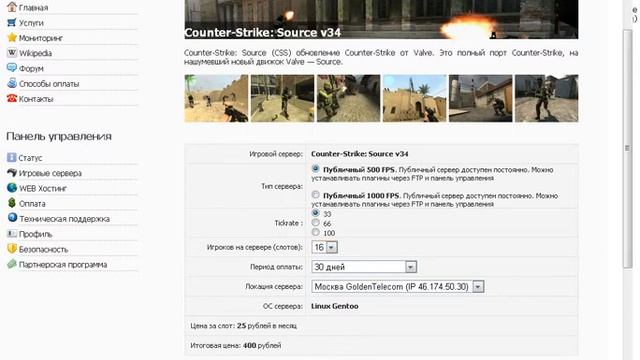The width and height of the screenshot is (640, 360).
Task: Click the chat bubble icon beside Форум
Action: tap(12, 68)
